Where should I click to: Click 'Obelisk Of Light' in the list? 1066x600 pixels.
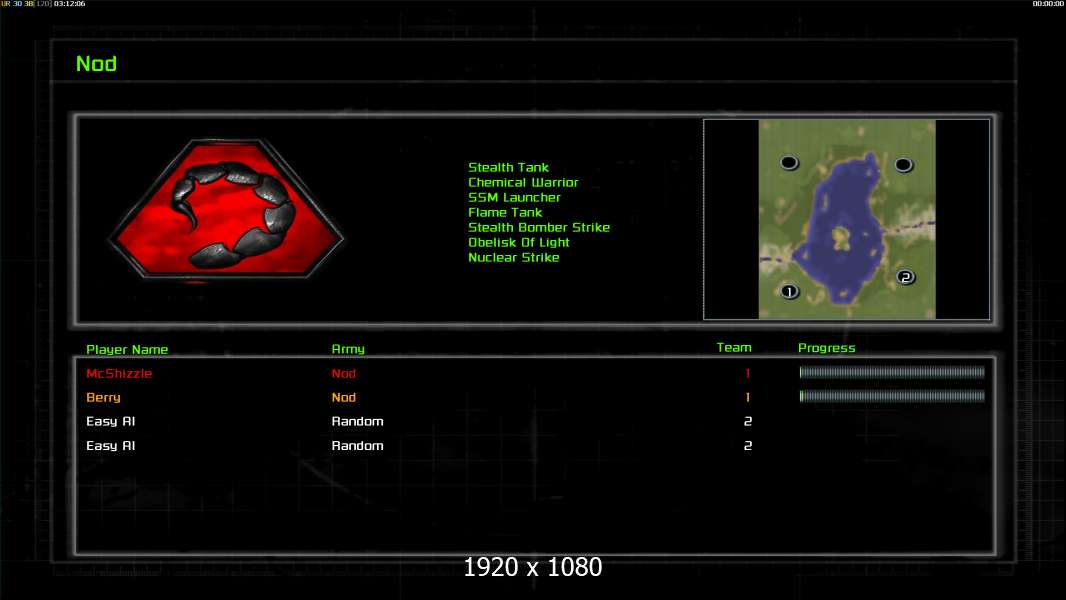pyautogui.click(x=518, y=242)
